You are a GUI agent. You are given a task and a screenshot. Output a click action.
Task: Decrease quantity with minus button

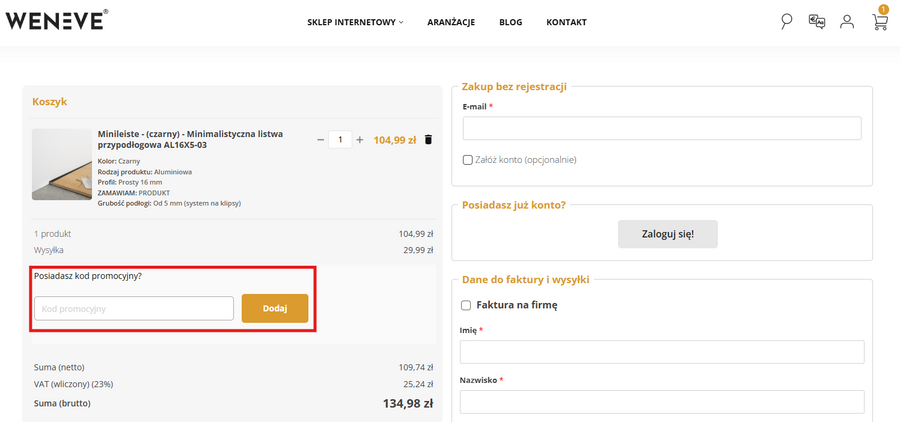(x=320, y=140)
